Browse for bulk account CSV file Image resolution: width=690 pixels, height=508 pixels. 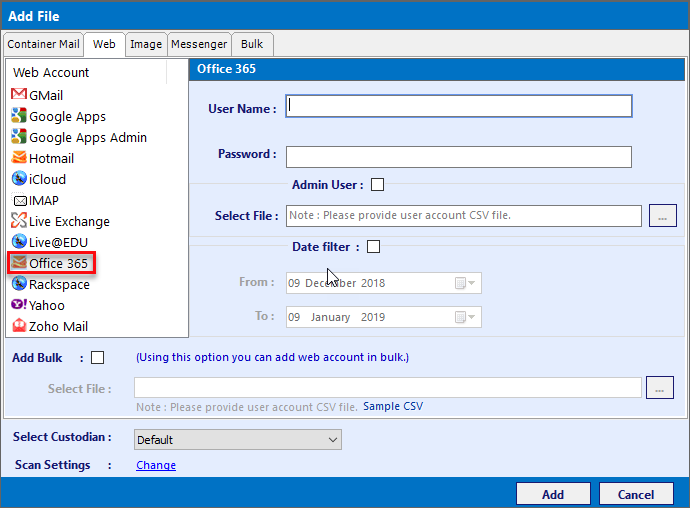point(659,387)
